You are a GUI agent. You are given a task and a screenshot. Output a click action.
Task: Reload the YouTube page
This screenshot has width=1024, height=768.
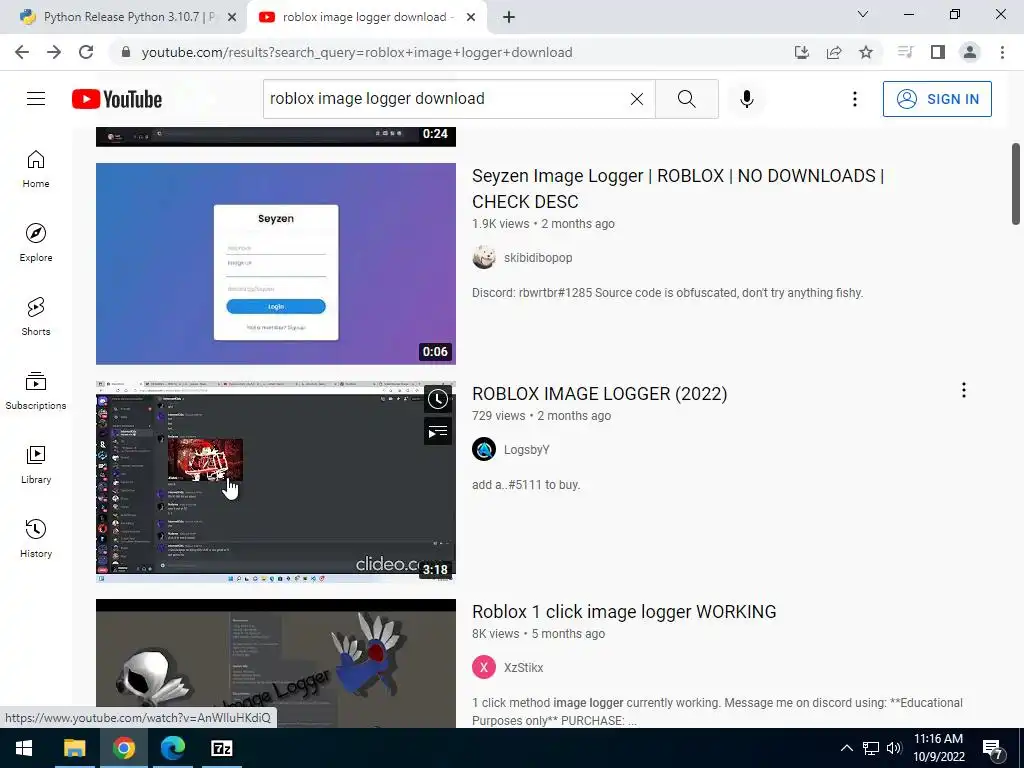click(x=86, y=52)
